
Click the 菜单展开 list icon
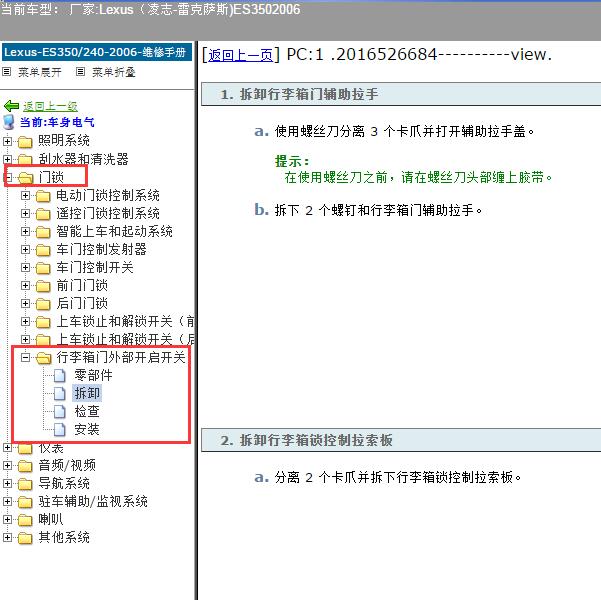7,72
